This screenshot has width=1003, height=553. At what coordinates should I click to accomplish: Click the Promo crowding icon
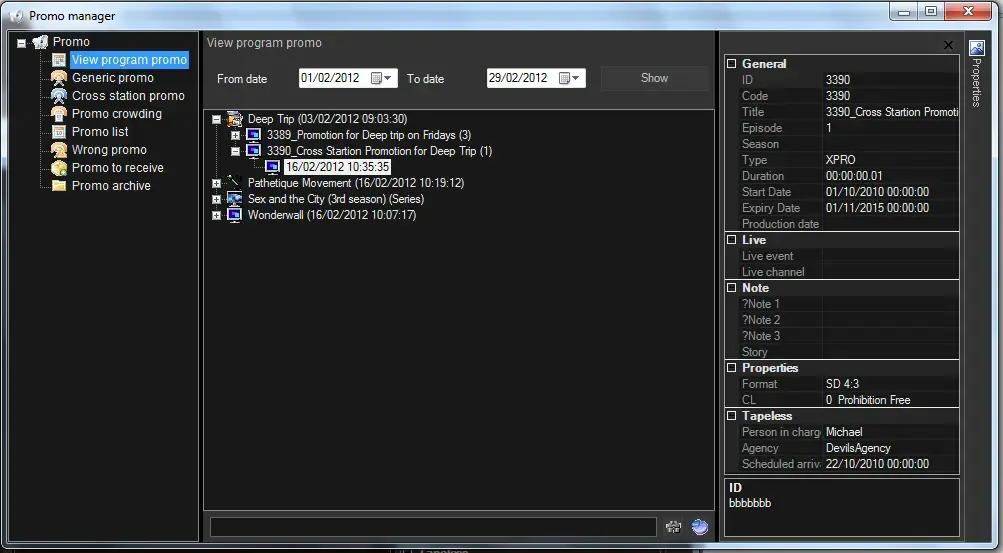click(59, 114)
